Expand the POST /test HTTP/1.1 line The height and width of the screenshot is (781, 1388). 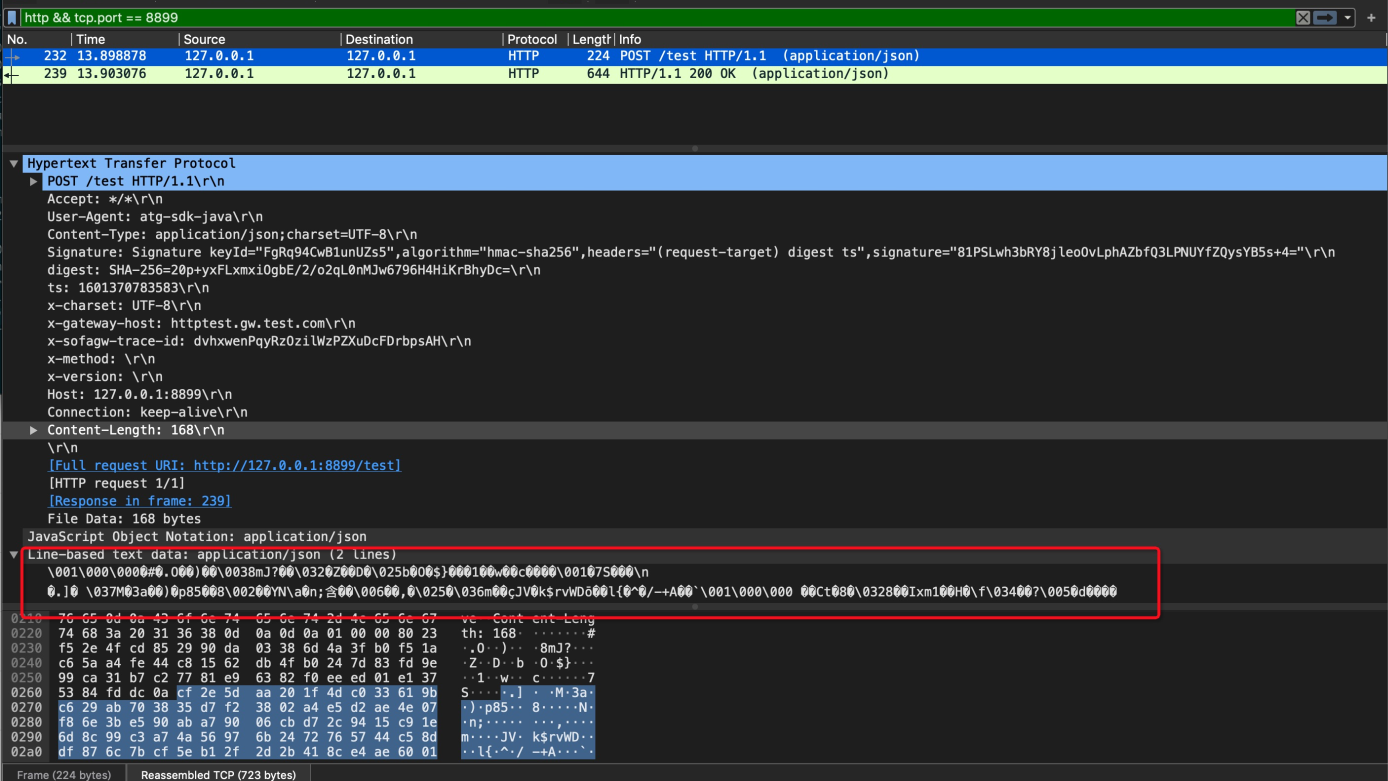pyautogui.click(x=34, y=181)
